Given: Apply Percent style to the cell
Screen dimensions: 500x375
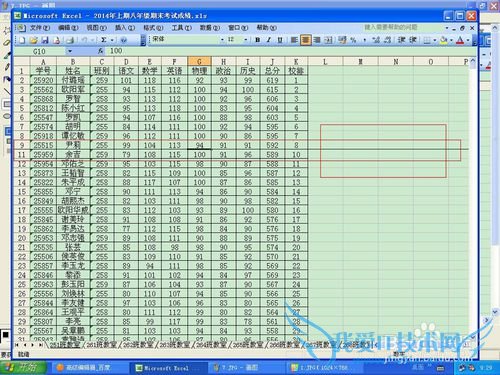Looking at the screenshot, I should 353,40.
